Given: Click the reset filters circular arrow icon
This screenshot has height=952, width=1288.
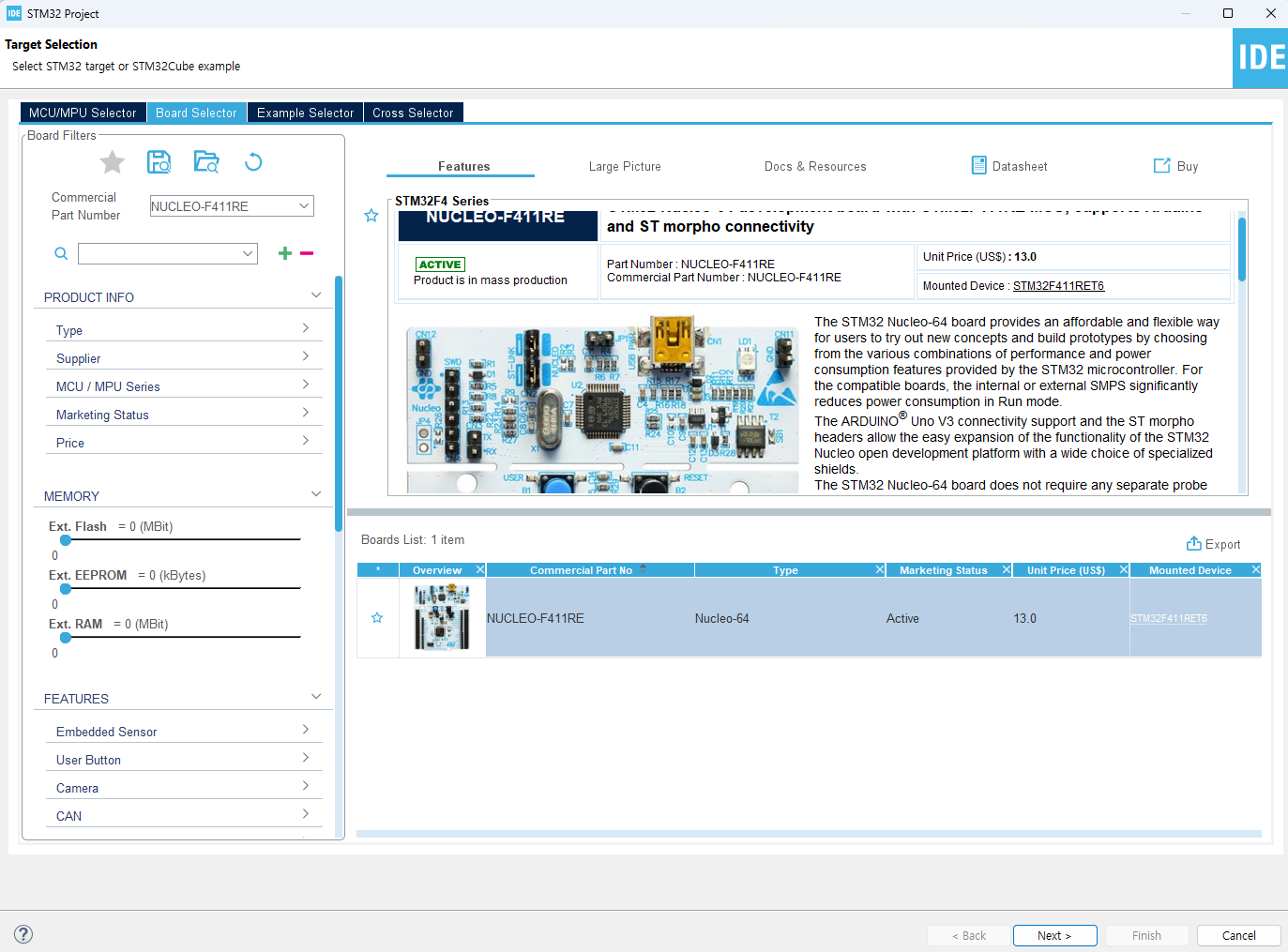Looking at the screenshot, I should coord(253,162).
